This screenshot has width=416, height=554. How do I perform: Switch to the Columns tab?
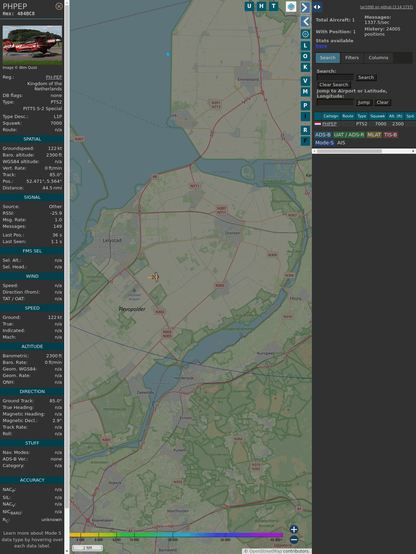click(x=378, y=58)
